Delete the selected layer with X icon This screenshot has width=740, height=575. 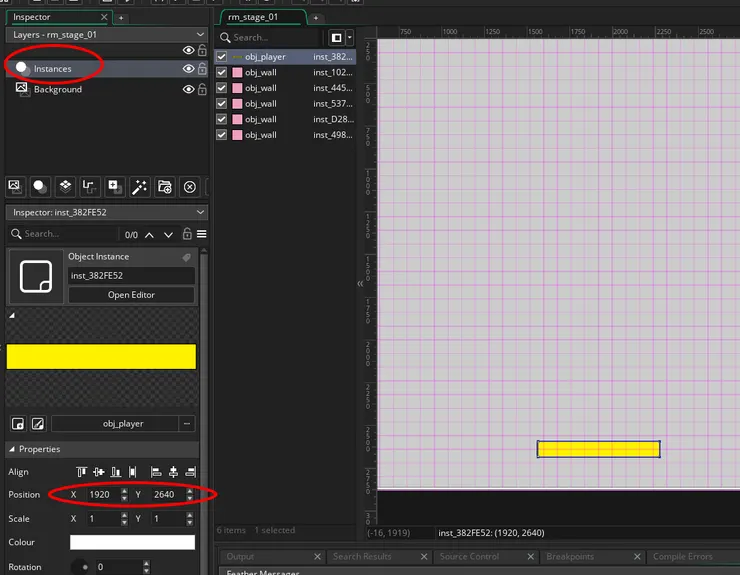(x=190, y=186)
